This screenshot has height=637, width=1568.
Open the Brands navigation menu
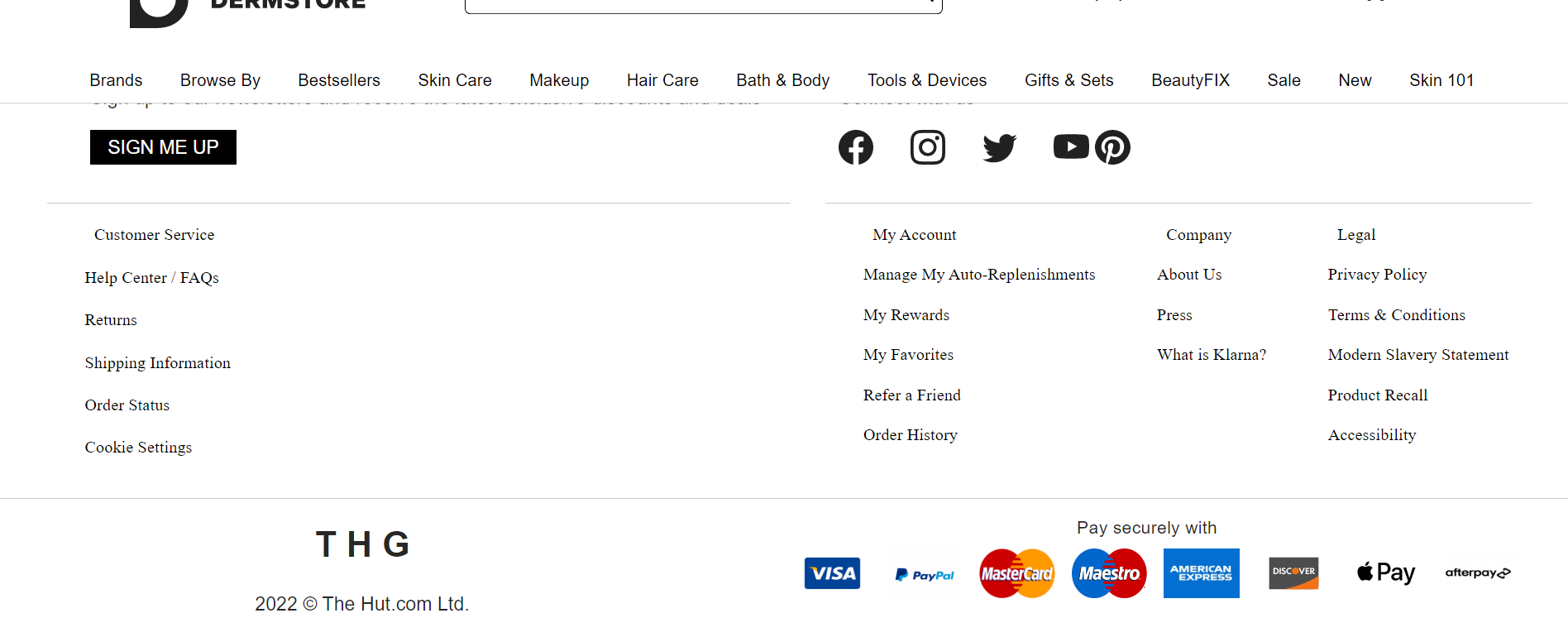[x=116, y=80]
